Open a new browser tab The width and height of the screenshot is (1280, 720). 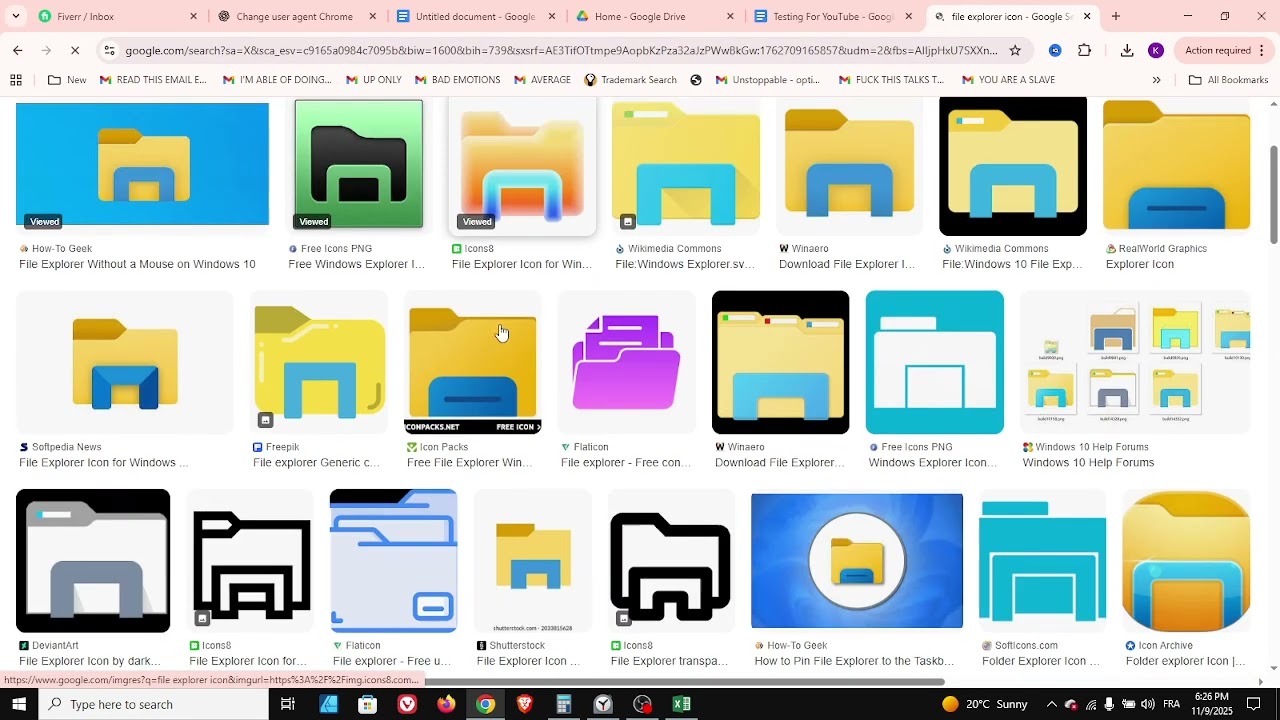(1116, 16)
